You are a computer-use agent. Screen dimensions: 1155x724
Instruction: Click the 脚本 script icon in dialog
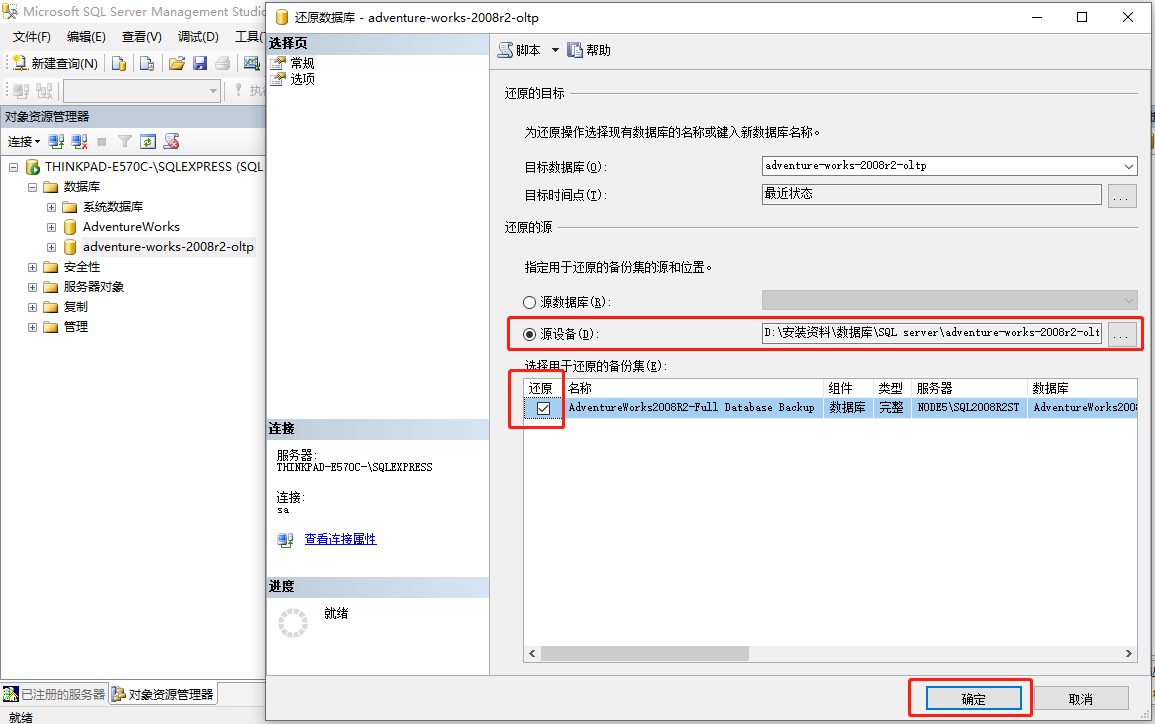coord(505,50)
